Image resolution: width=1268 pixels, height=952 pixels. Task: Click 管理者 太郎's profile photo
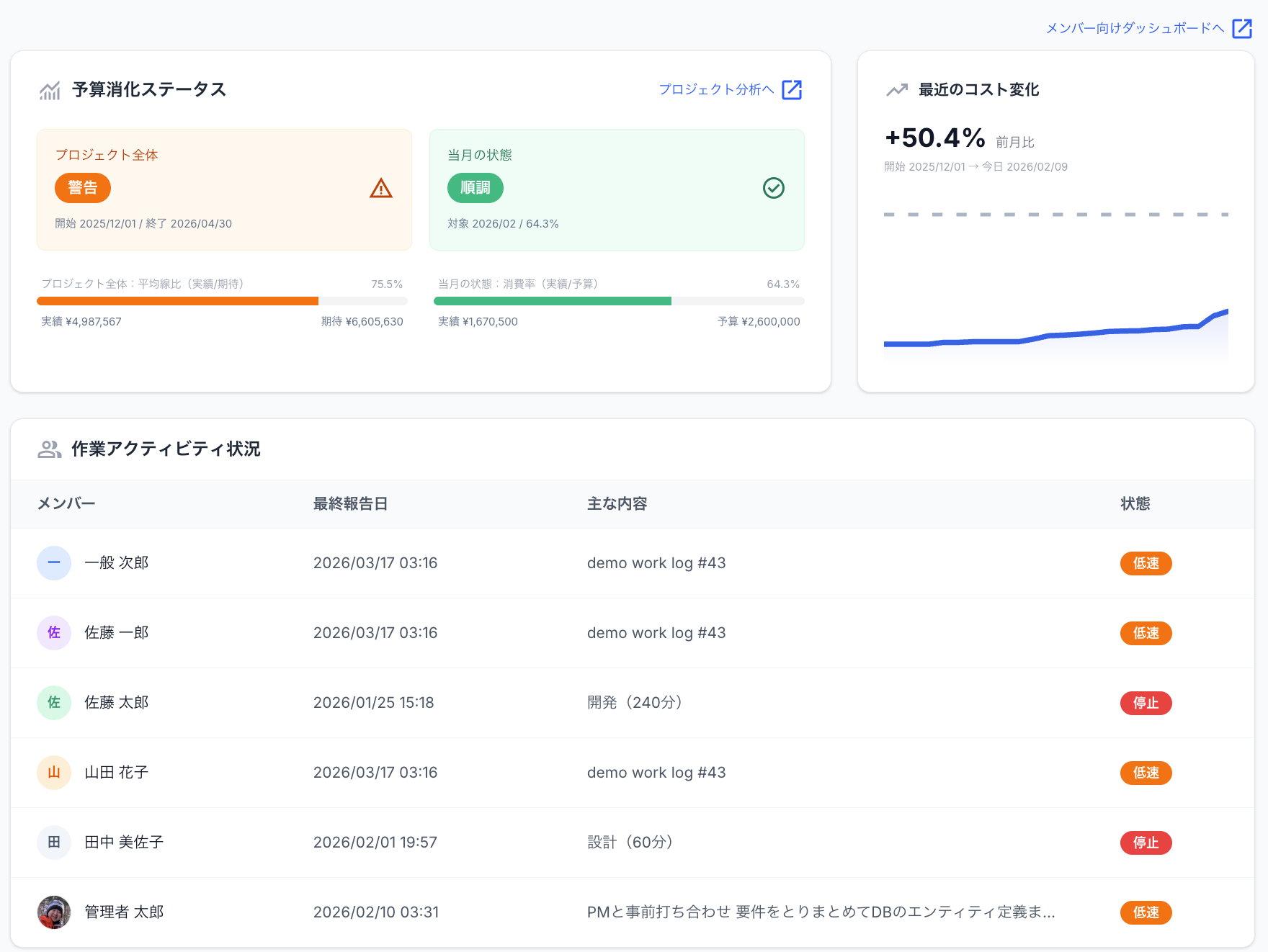pos(54,912)
